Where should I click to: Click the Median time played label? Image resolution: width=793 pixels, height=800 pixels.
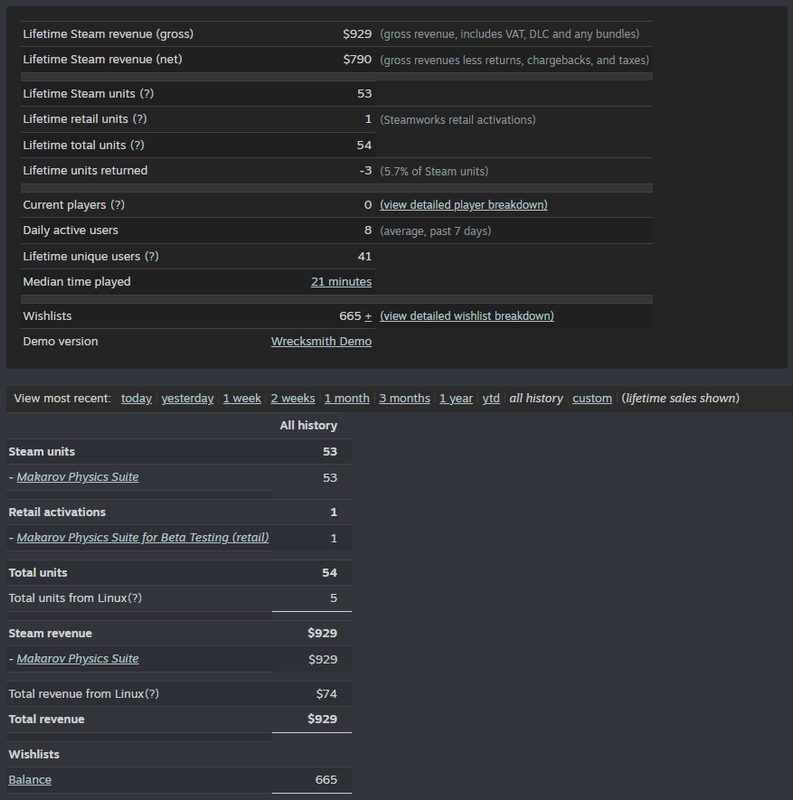click(77, 282)
